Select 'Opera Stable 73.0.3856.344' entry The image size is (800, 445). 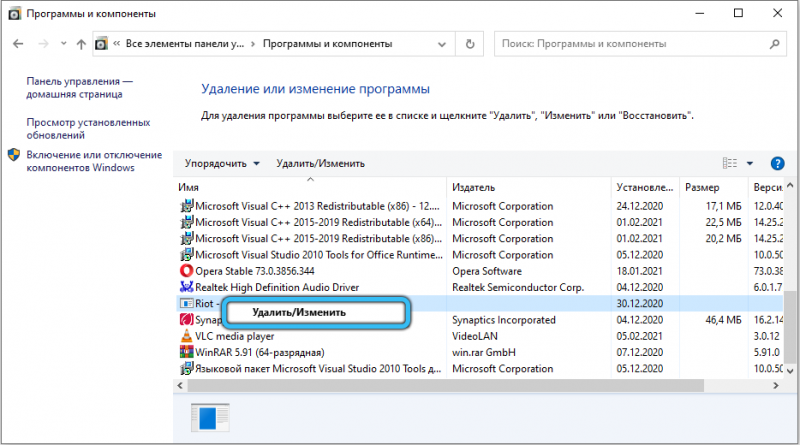(255, 271)
